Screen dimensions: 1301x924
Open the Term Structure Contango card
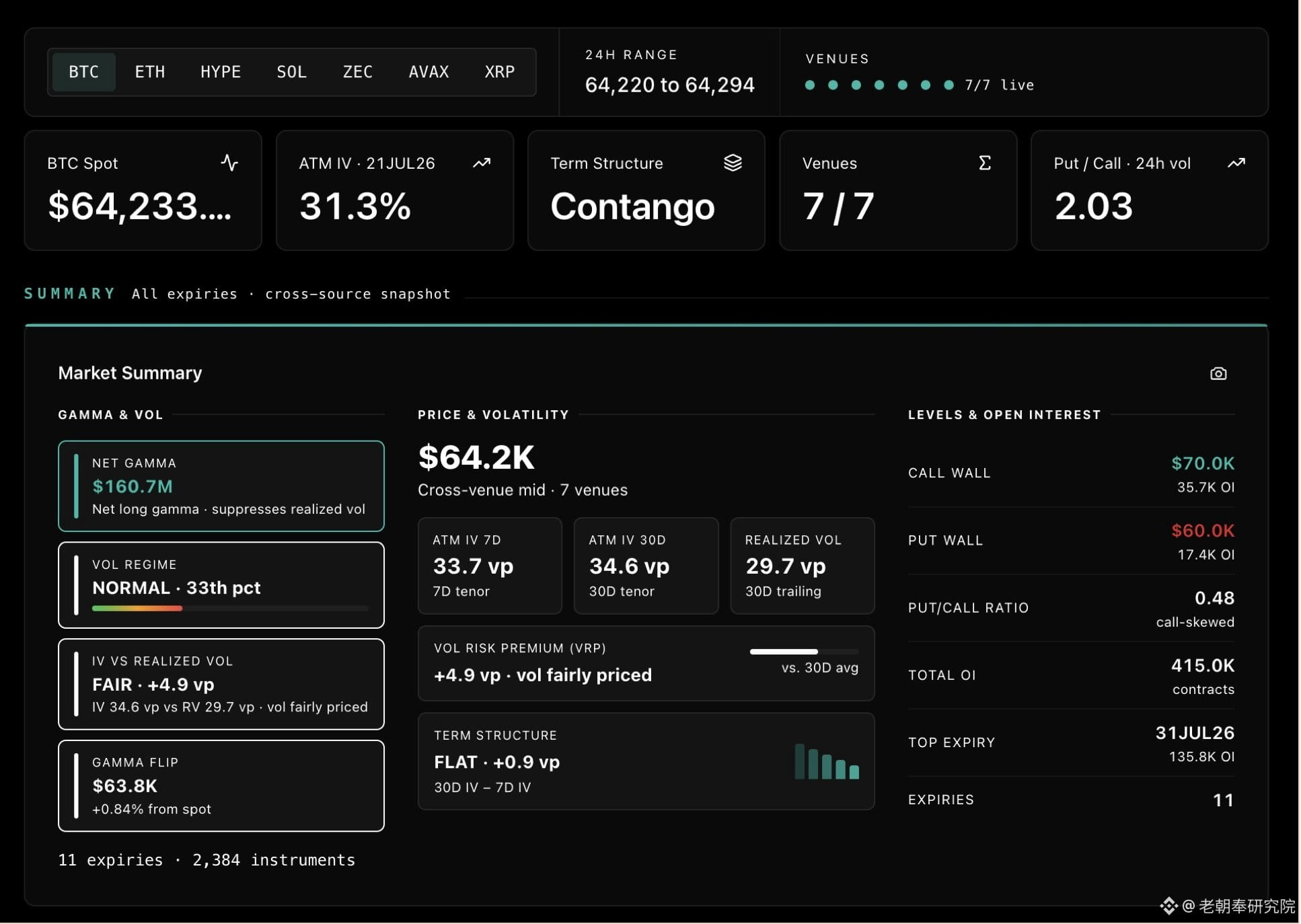646,190
